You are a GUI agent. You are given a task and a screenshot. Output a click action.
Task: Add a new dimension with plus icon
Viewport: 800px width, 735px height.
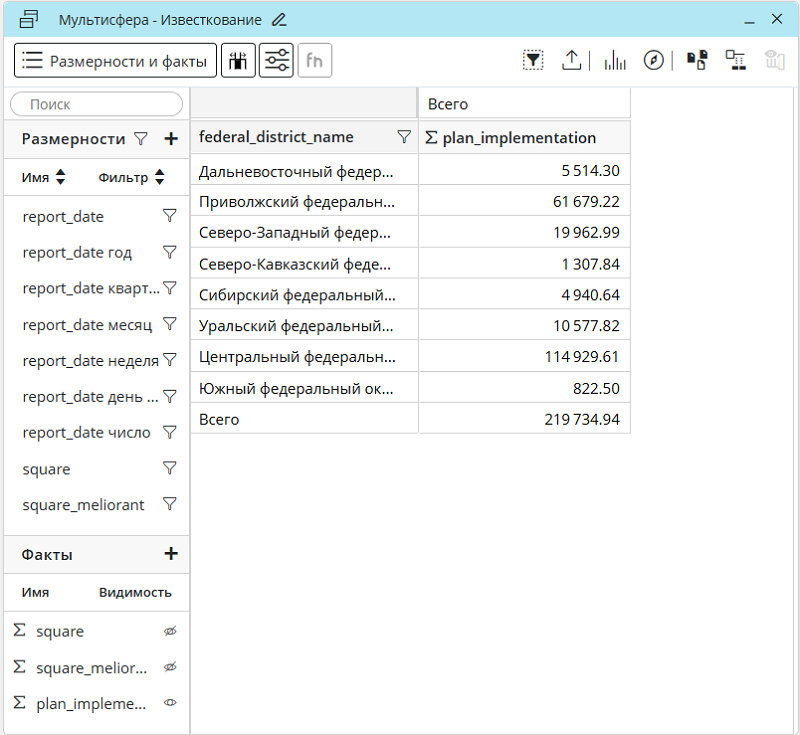170,139
